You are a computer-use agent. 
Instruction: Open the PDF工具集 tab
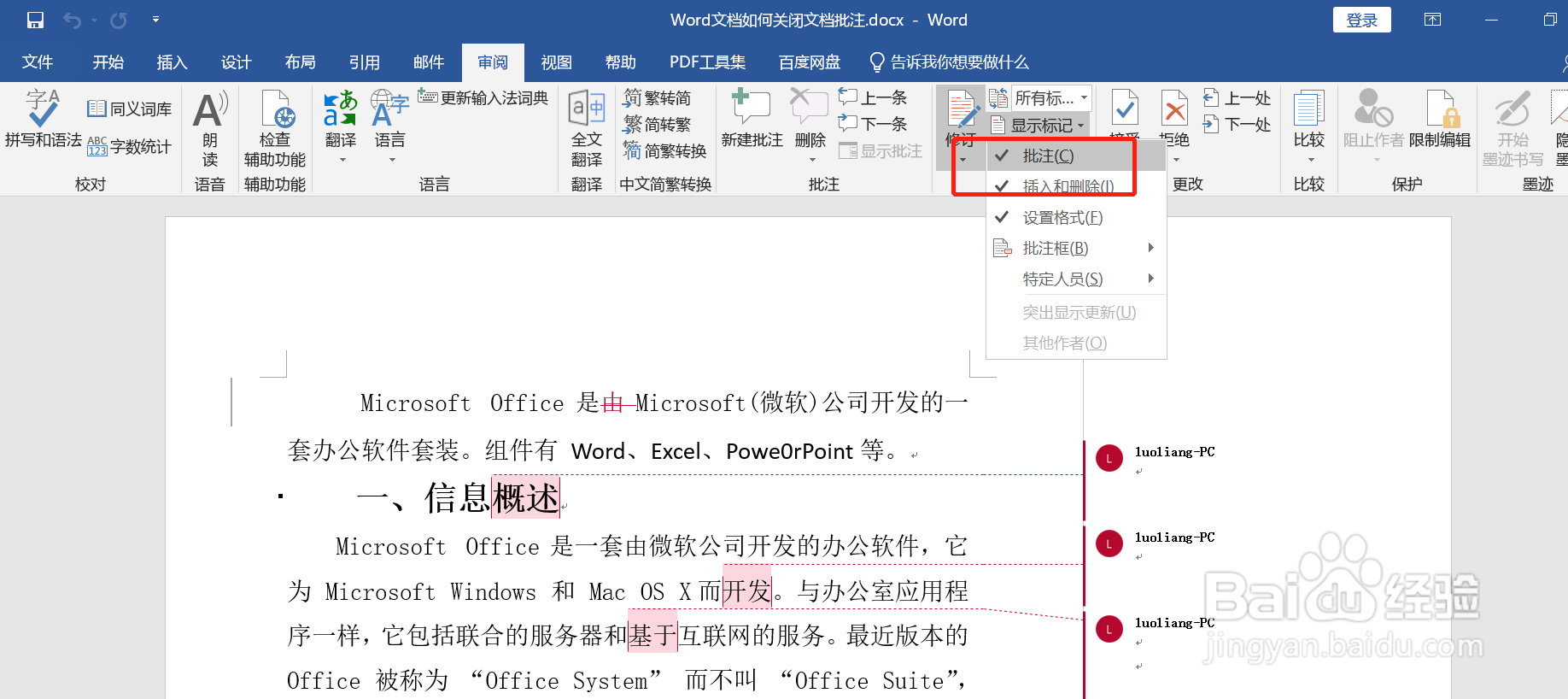coord(707,62)
